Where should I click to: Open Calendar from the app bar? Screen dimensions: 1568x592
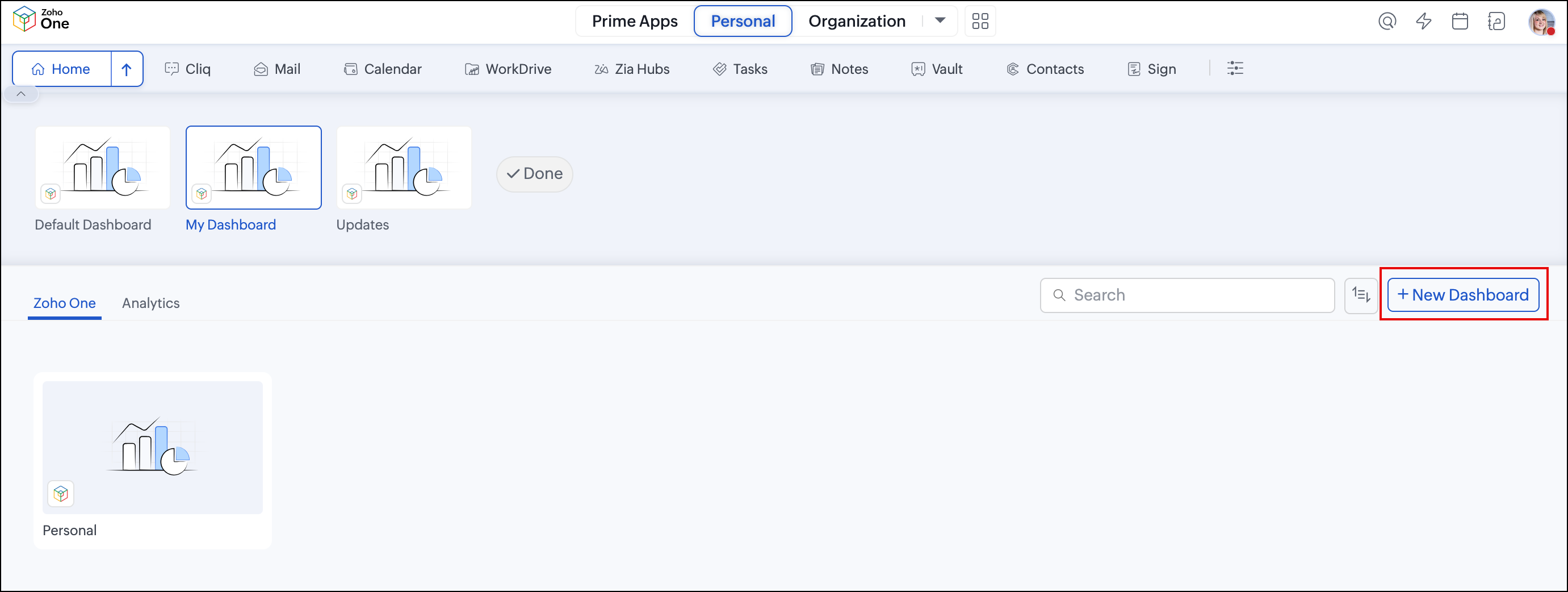point(382,69)
